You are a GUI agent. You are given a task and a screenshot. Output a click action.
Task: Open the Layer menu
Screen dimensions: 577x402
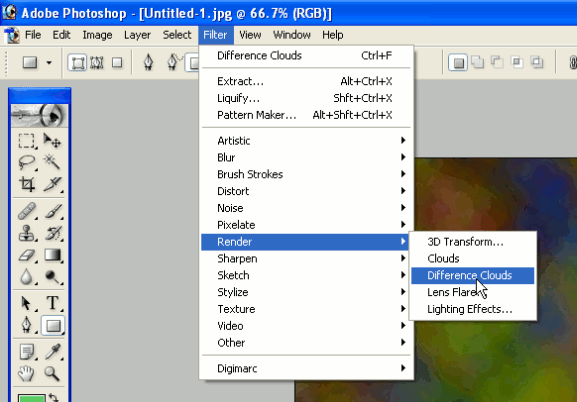point(137,35)
